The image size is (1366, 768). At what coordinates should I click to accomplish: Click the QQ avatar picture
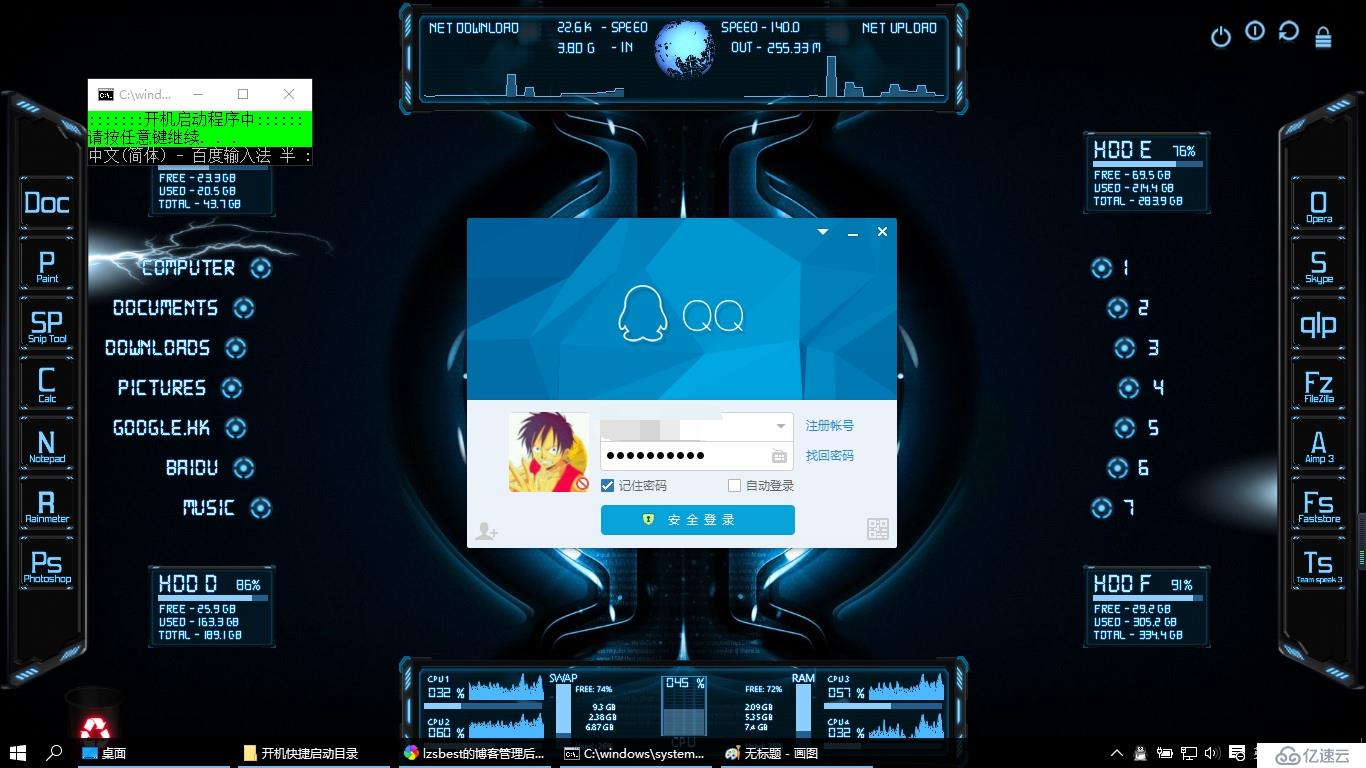pos(549,452)
